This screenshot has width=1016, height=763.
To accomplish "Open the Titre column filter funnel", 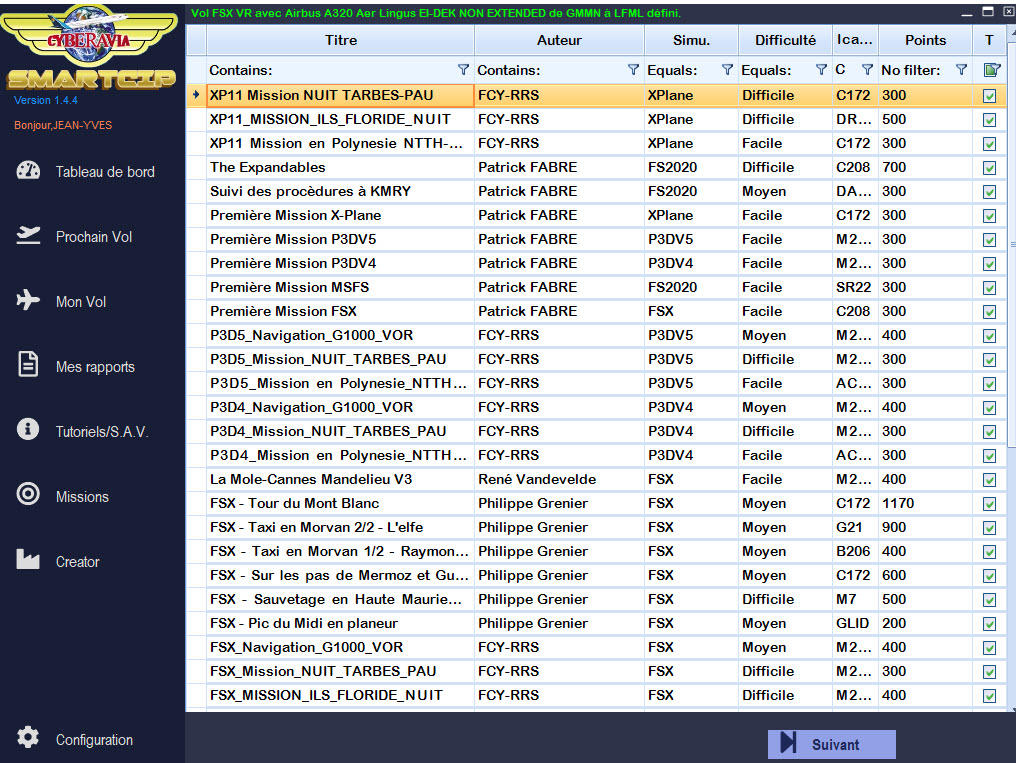I will pyautogui.click(x=463, y=70).
